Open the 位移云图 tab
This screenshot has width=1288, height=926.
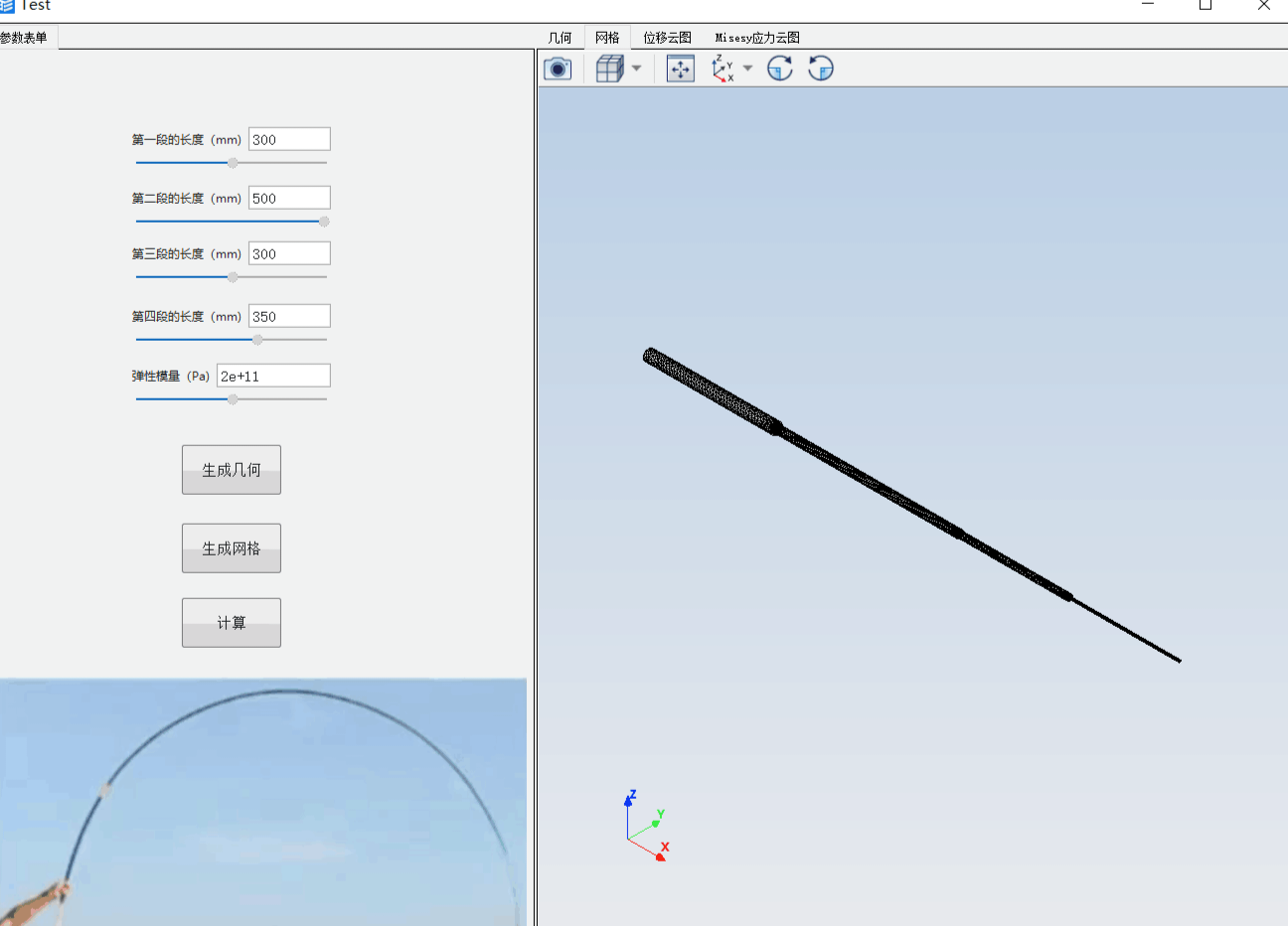click(667, 38)
